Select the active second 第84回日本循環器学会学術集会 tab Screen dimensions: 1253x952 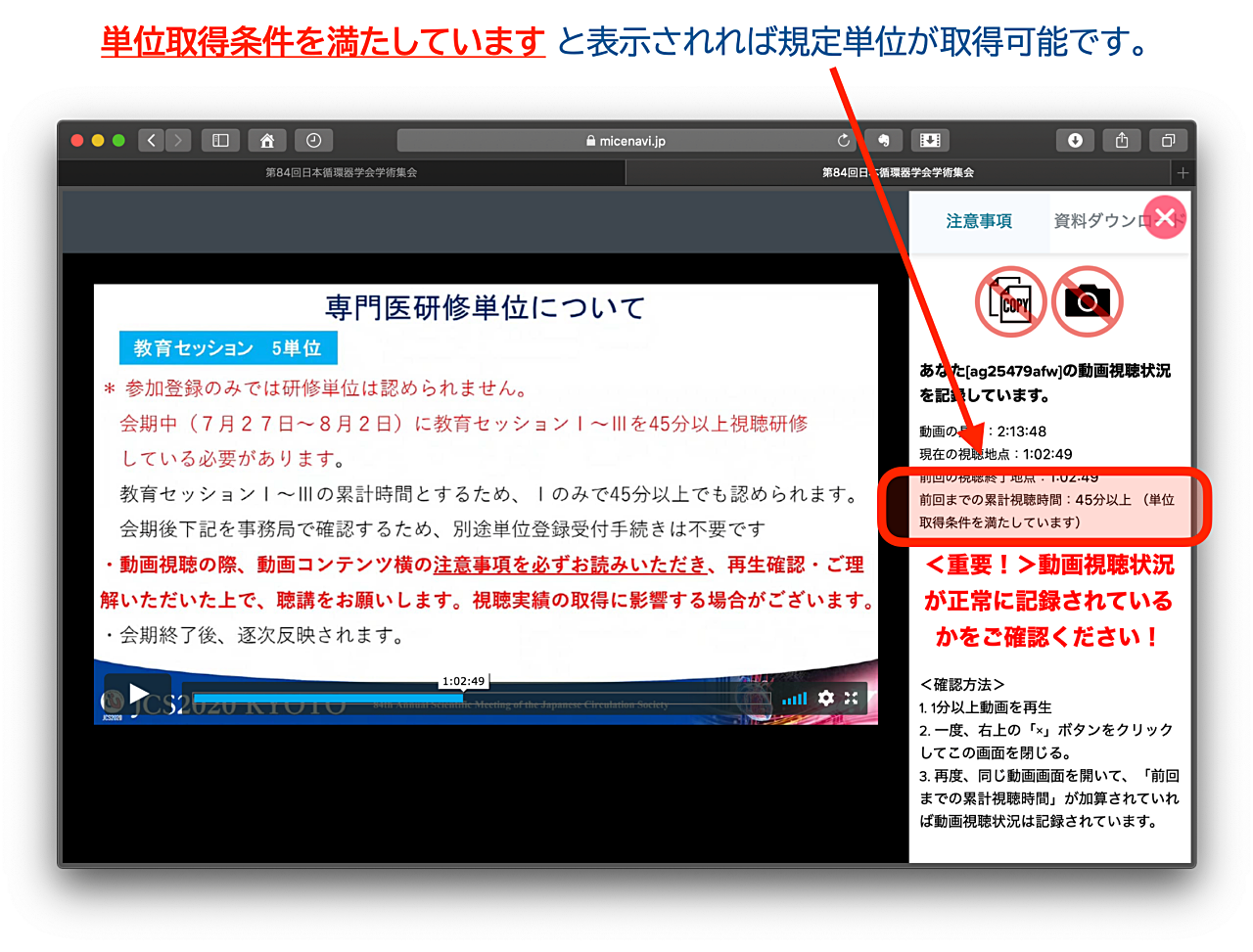(x=898, y=172)
